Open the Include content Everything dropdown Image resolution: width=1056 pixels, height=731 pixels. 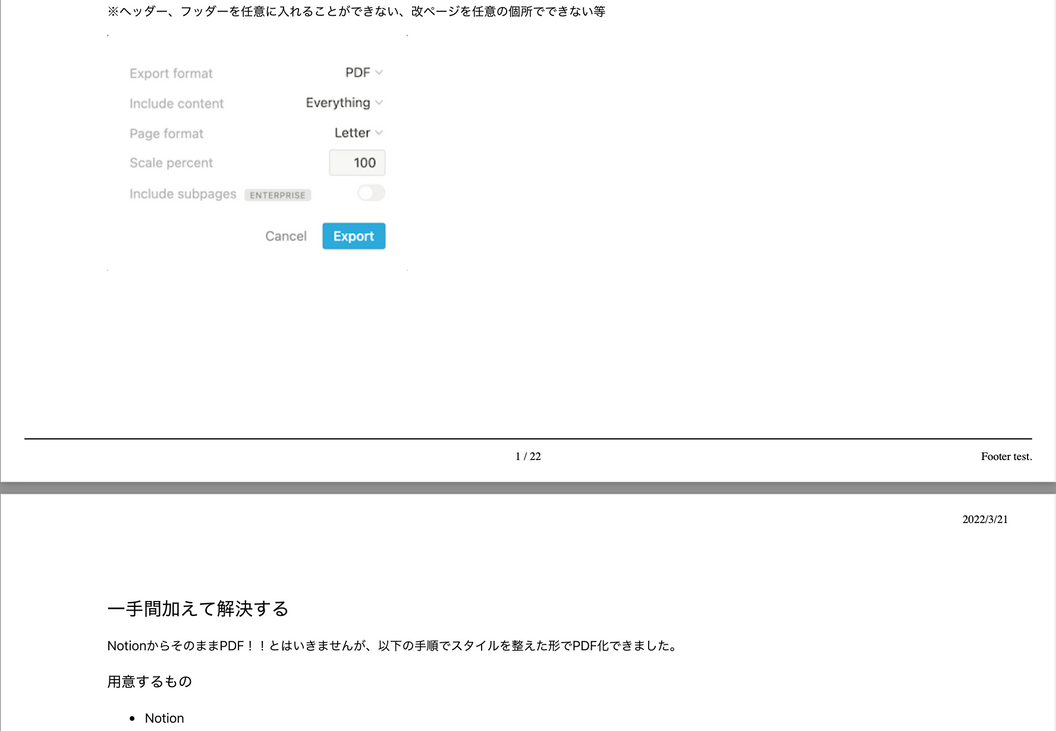344,102
